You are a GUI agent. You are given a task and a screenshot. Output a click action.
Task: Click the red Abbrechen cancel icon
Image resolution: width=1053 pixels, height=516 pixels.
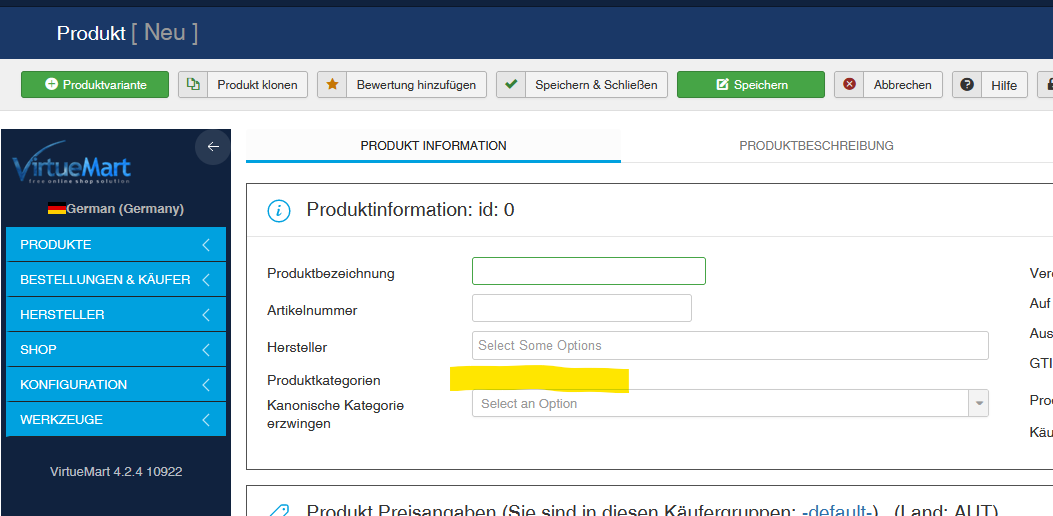pos(849,85)
